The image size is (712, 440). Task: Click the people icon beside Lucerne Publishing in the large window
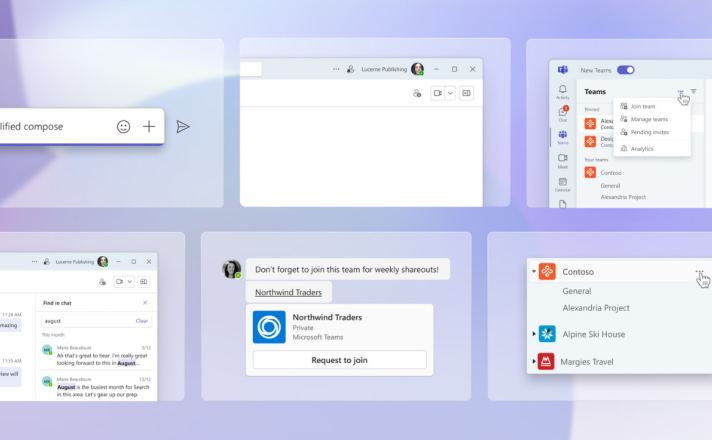(351, 69)
